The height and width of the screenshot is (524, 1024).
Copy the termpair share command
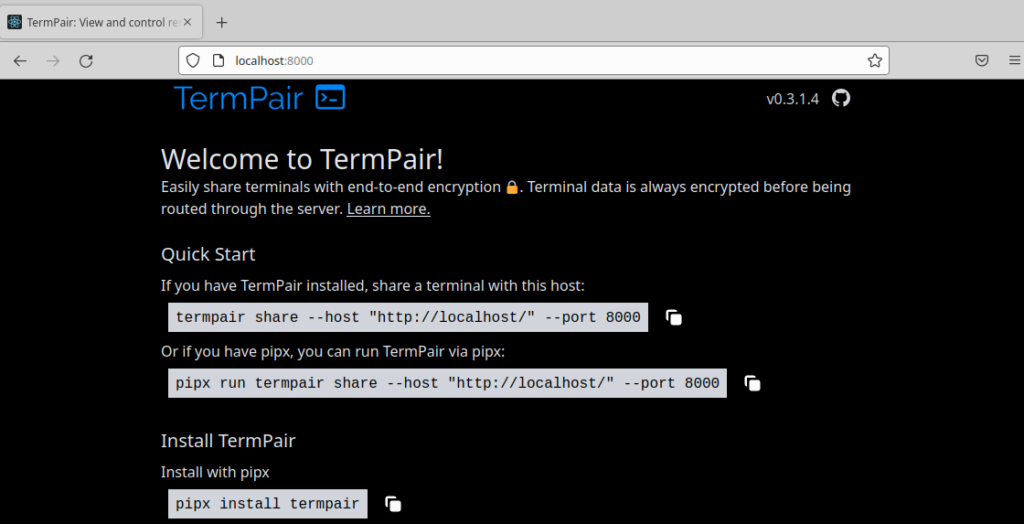coord(674,318)
